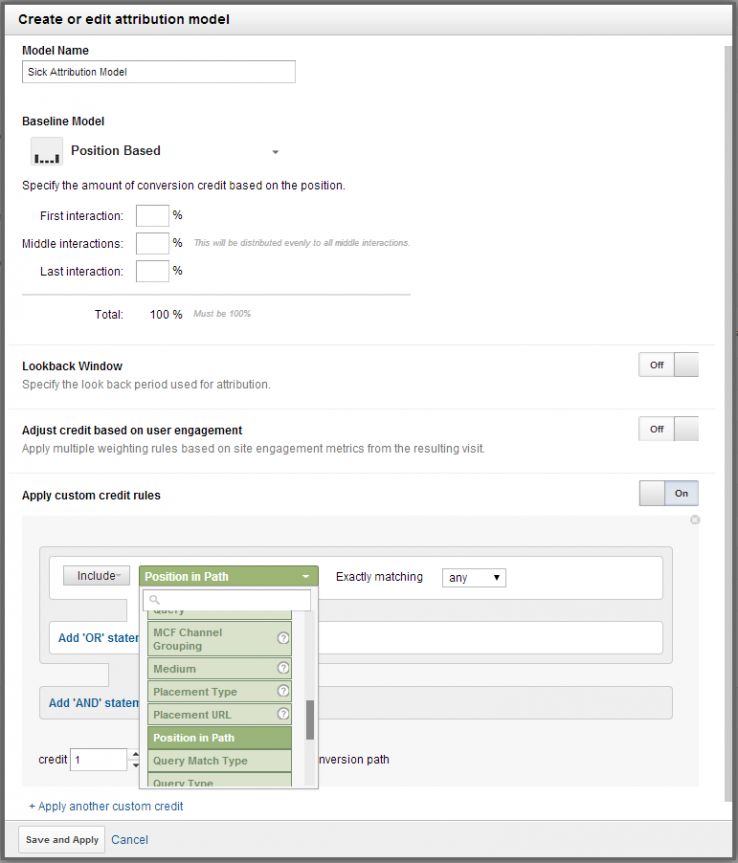
Task: Click Save and Apply button
Action: click(x=62, y=839)
